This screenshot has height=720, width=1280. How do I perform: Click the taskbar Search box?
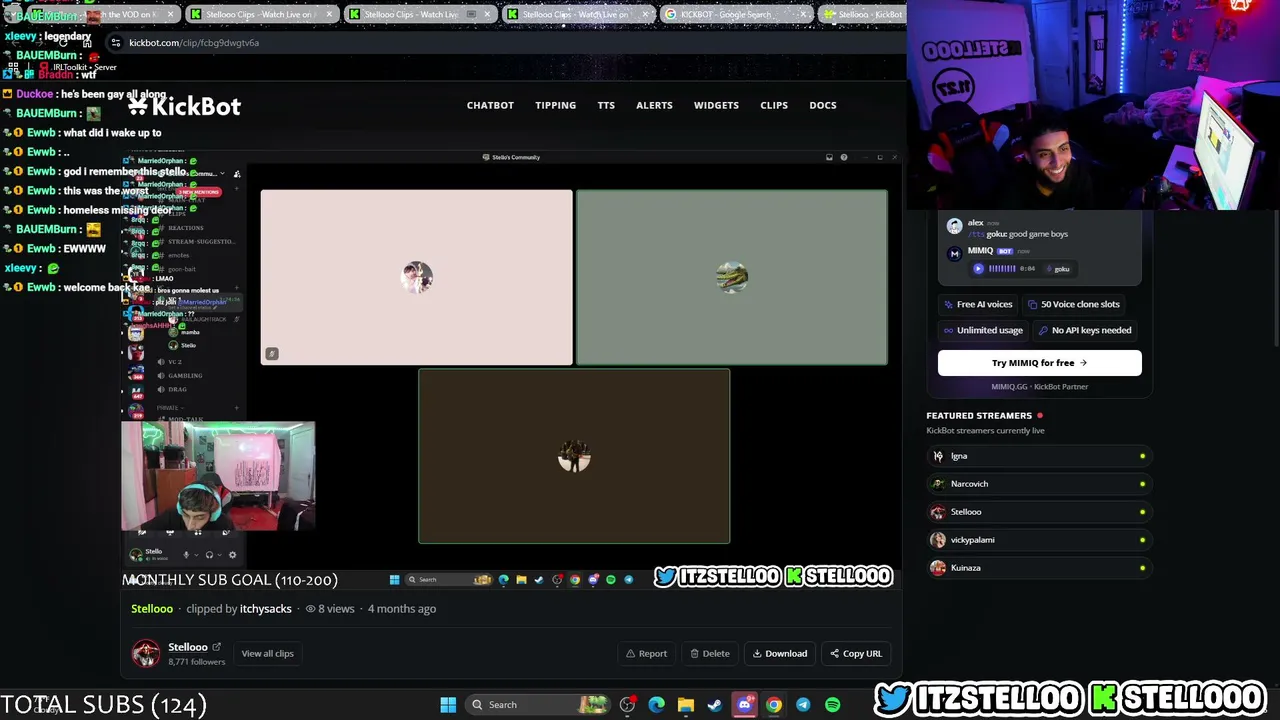538,705
